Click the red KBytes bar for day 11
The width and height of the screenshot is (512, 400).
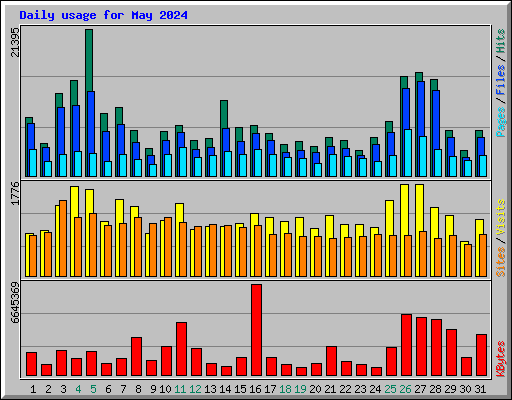tap(181, 349)
